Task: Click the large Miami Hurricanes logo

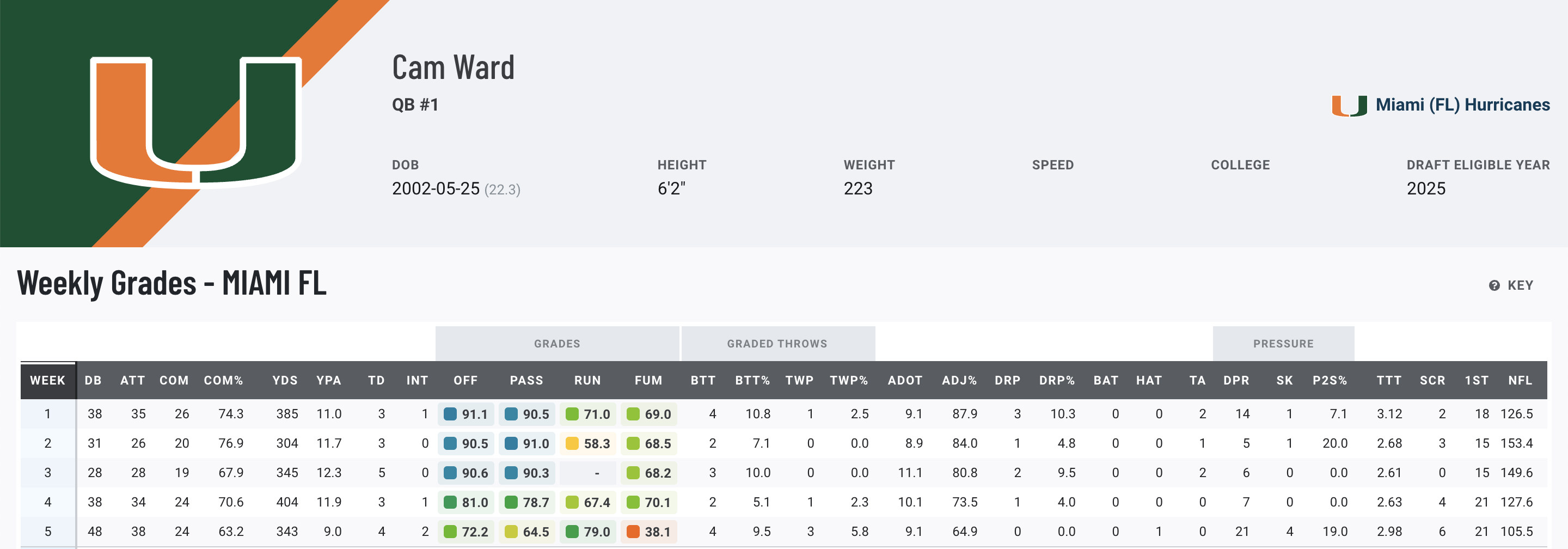Action: [195, 122]
